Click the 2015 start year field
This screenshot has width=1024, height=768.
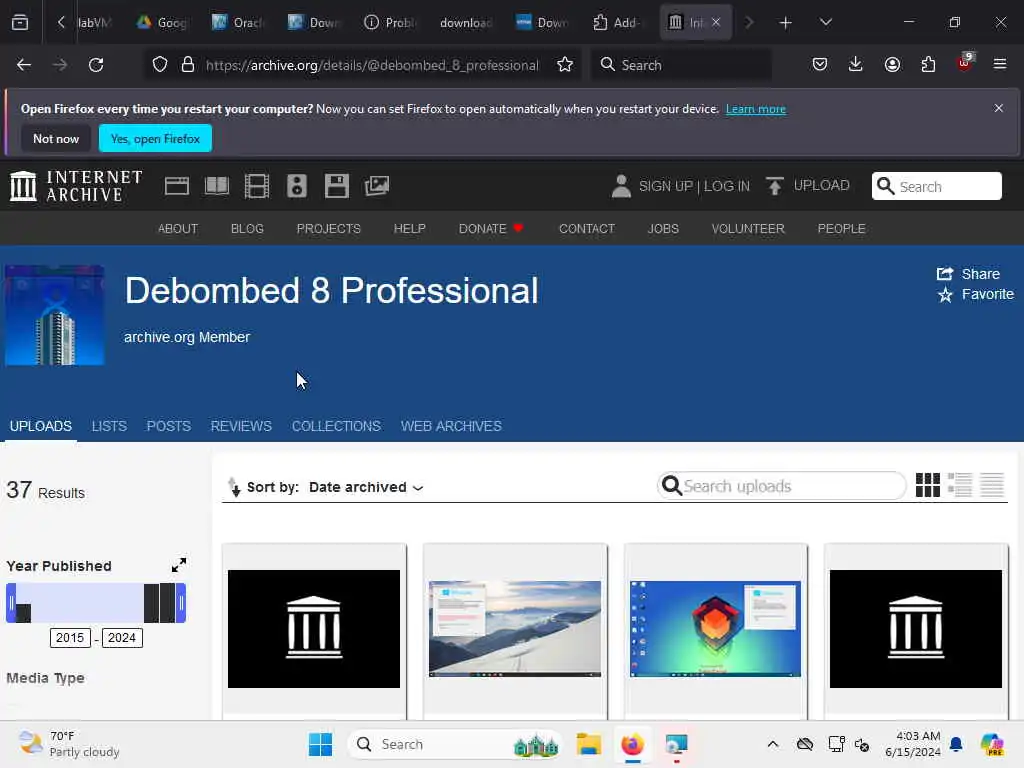(x=70, y=638)
